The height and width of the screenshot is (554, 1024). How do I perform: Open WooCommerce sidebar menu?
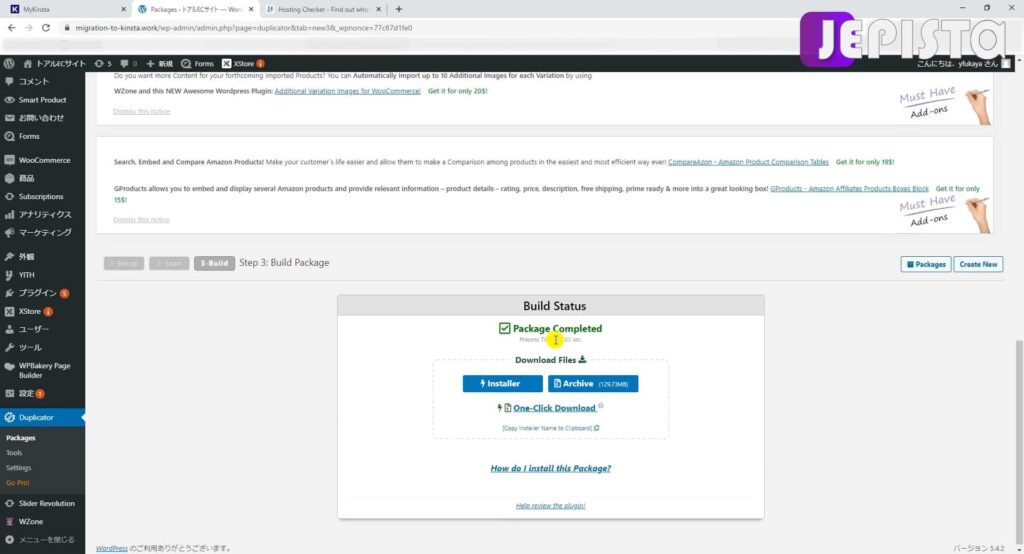pyautogui.click(x=42, y=160)
